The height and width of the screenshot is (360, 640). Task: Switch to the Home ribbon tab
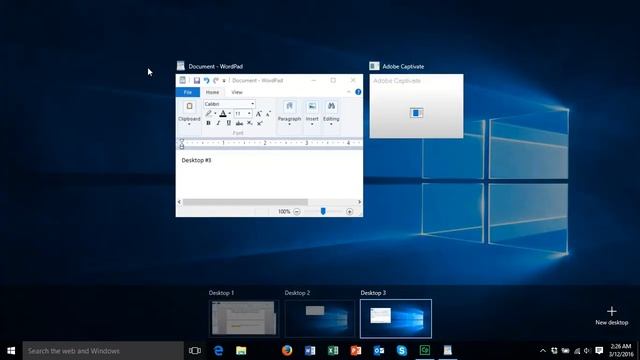[212, 92]
